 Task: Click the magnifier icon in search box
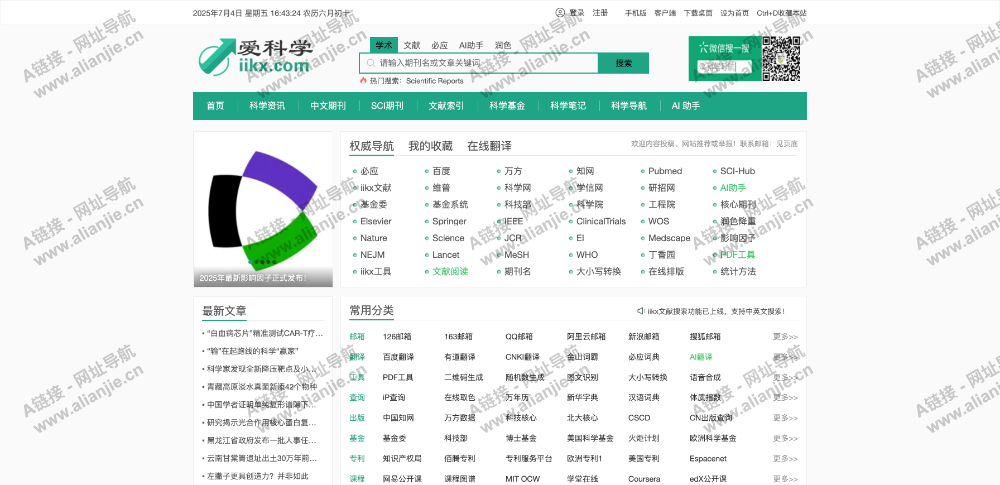[x=370, y=63]
